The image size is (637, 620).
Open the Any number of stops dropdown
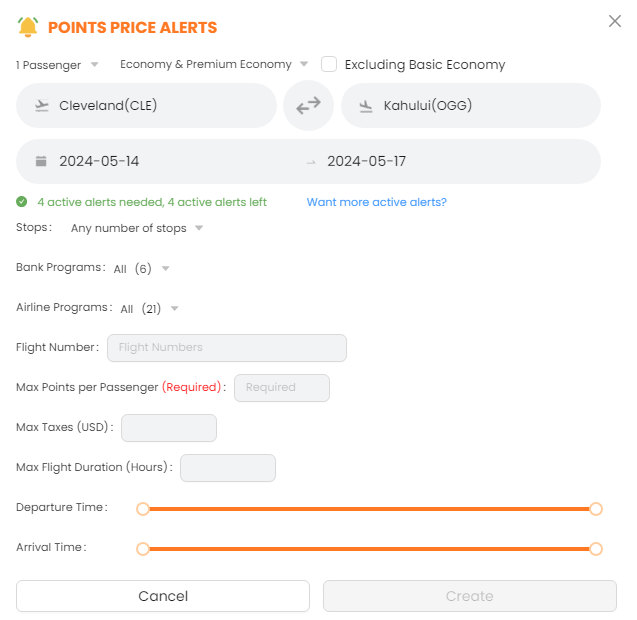pos(136,228)
